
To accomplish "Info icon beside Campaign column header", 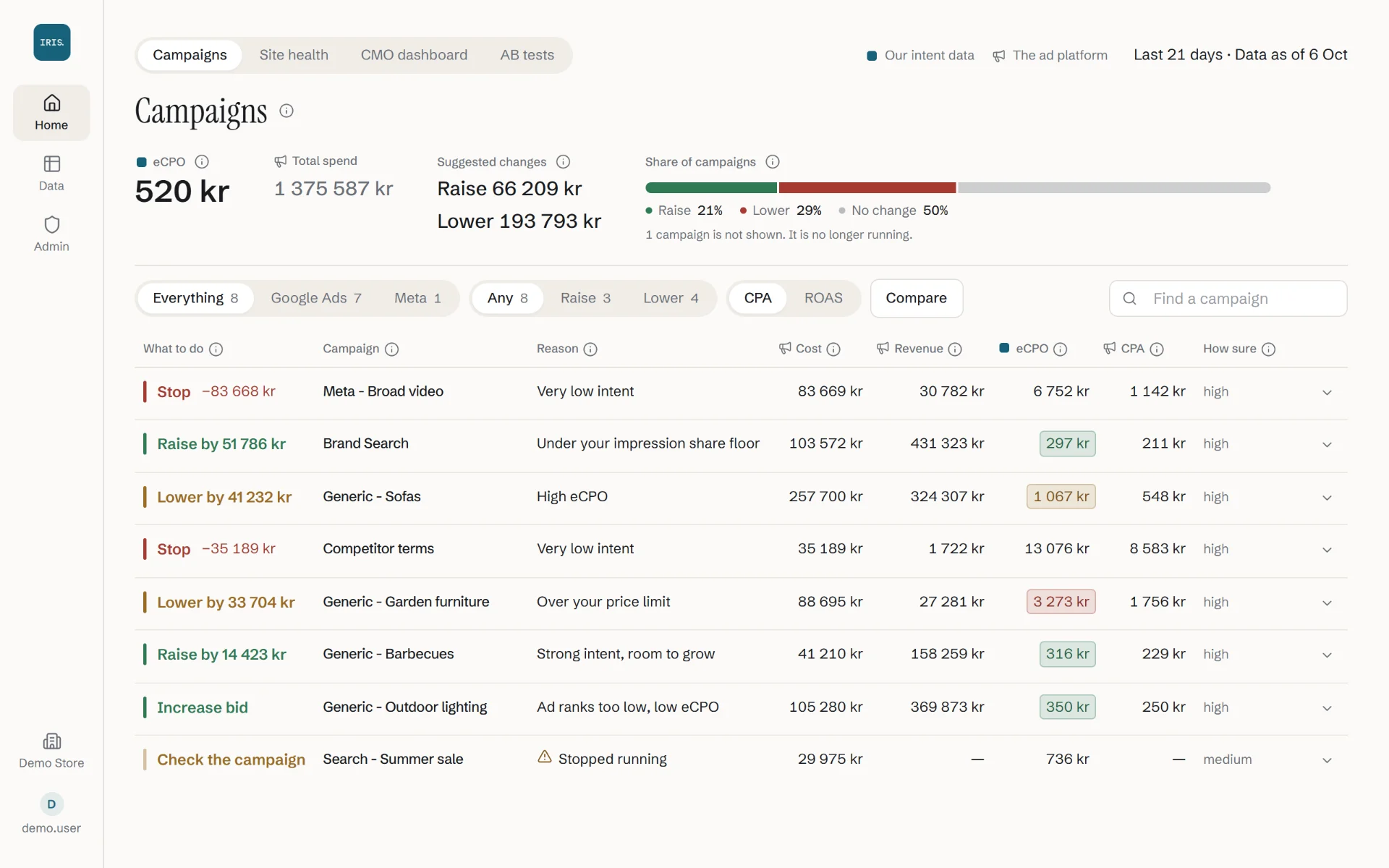I will [391, 349].
